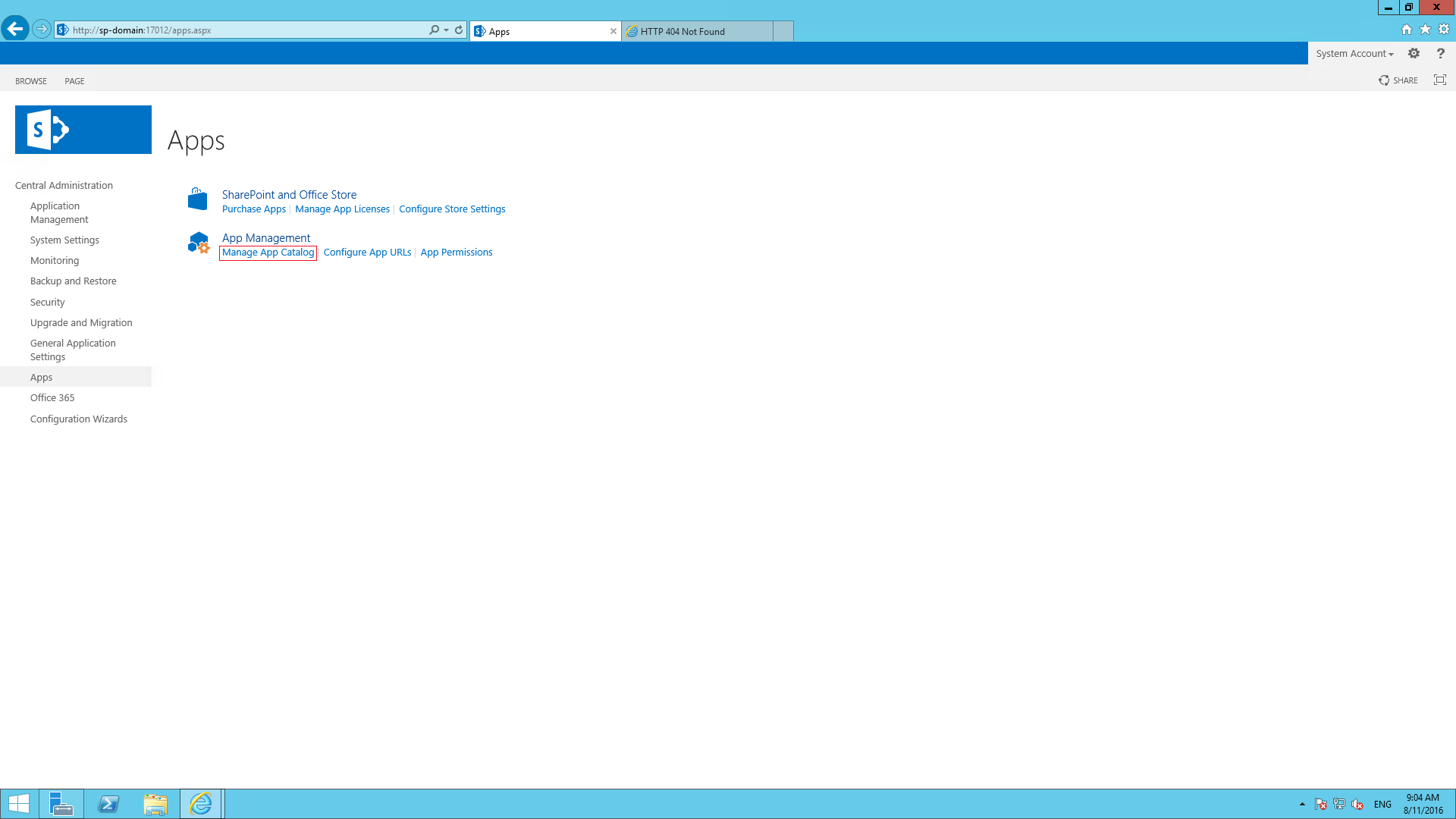This screenshot has height=819, width=1456.
Task: Click Manage App Licenses link
Action: point(342,209)
